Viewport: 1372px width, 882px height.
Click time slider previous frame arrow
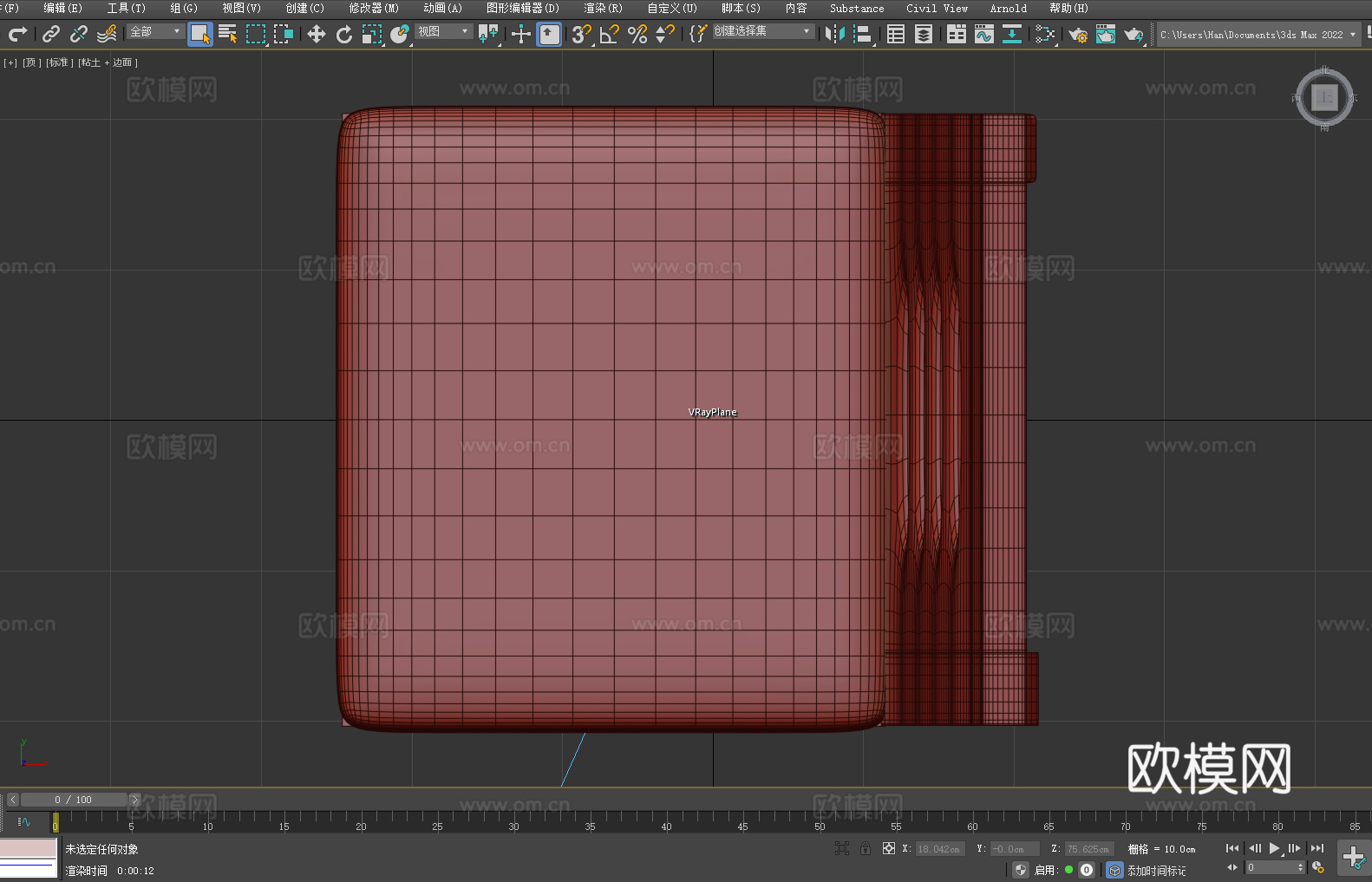[13, 800]
